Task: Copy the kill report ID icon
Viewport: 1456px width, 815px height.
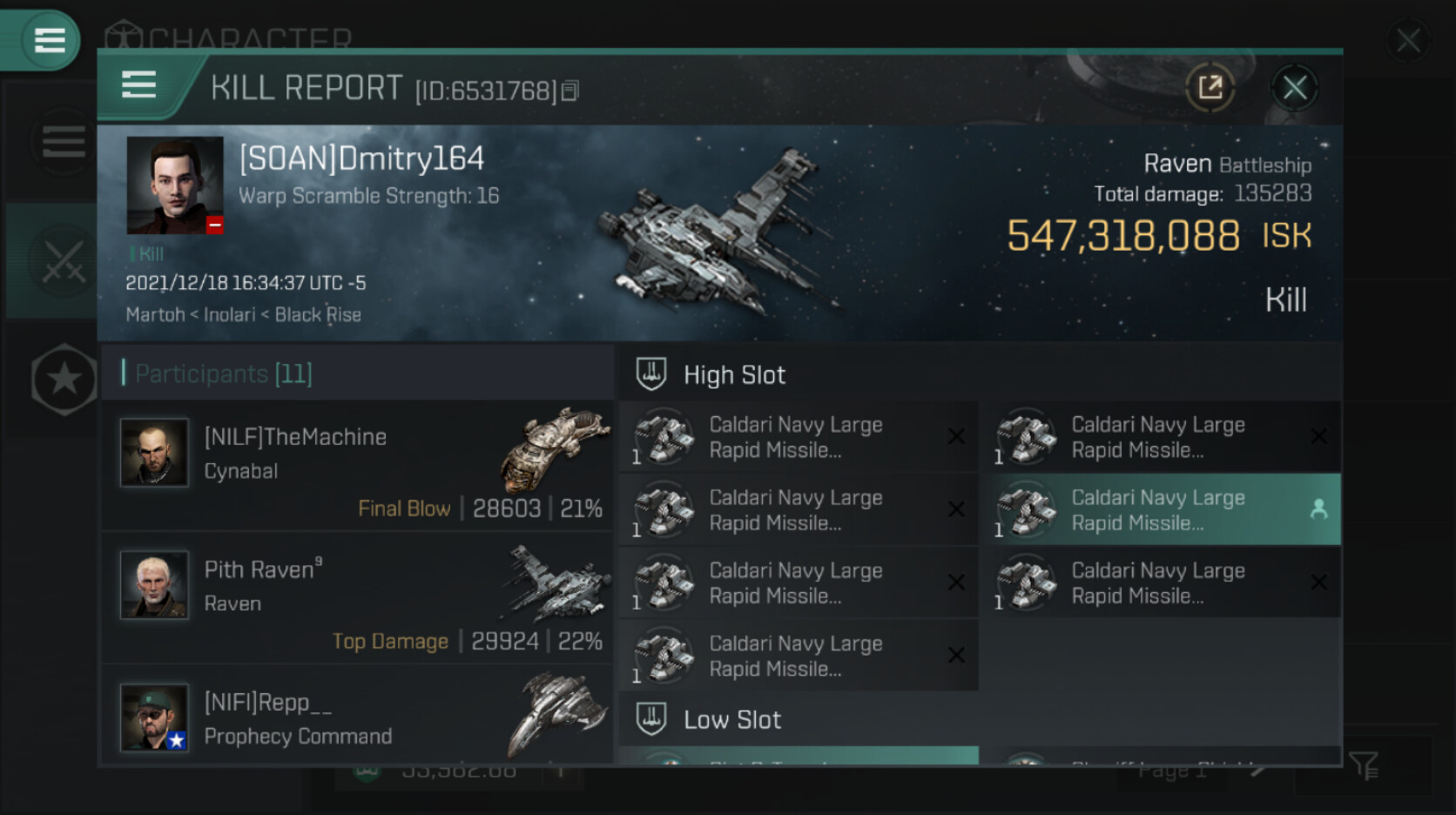Action: tap(570, 91)
